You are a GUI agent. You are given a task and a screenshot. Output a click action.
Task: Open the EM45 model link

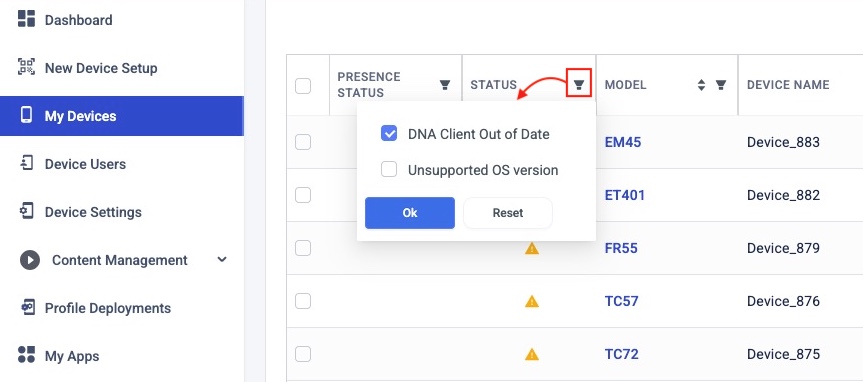622,142
